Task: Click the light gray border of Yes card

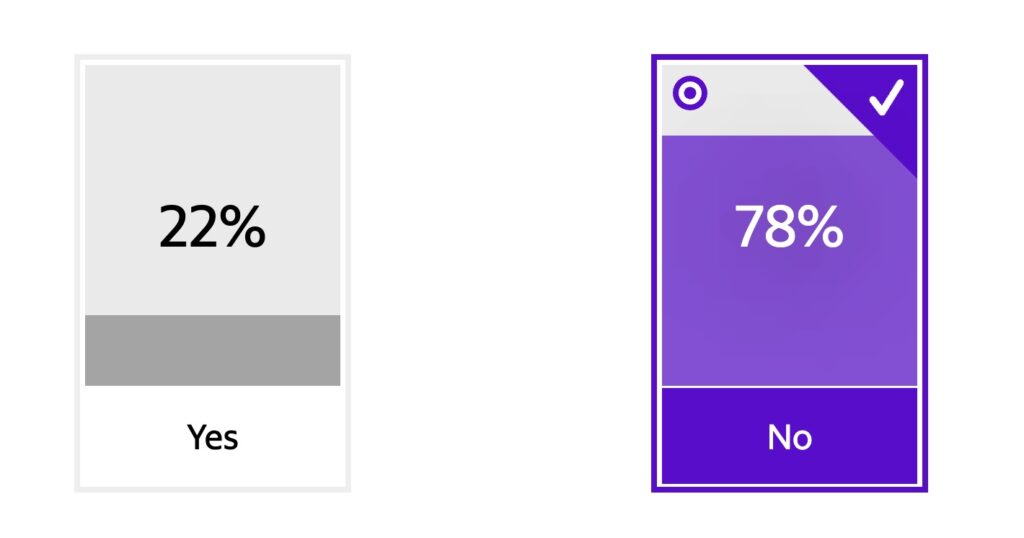Action: click(x=77, y=273)
